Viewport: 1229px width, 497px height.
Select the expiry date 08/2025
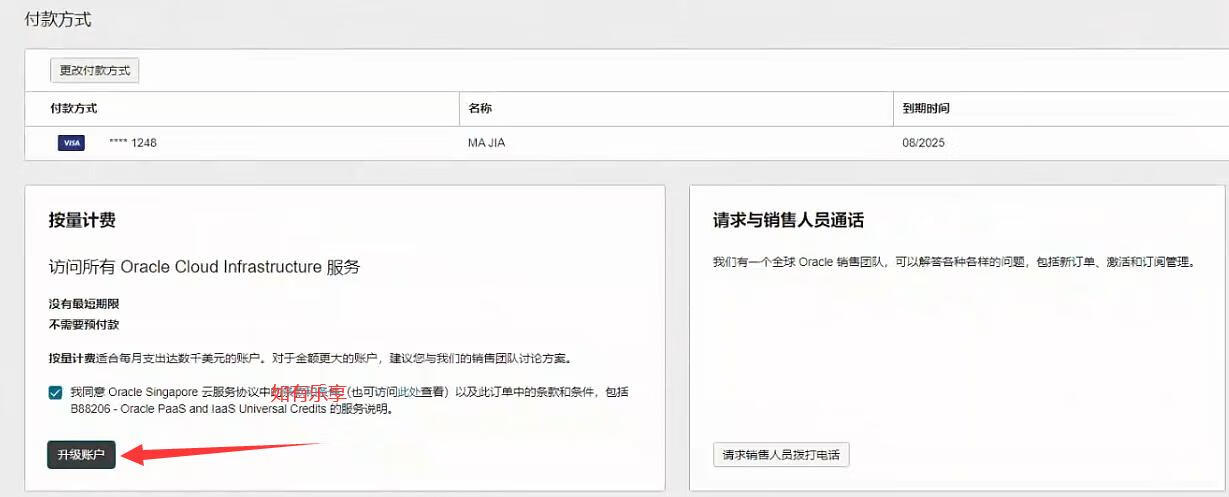(923, 143)
